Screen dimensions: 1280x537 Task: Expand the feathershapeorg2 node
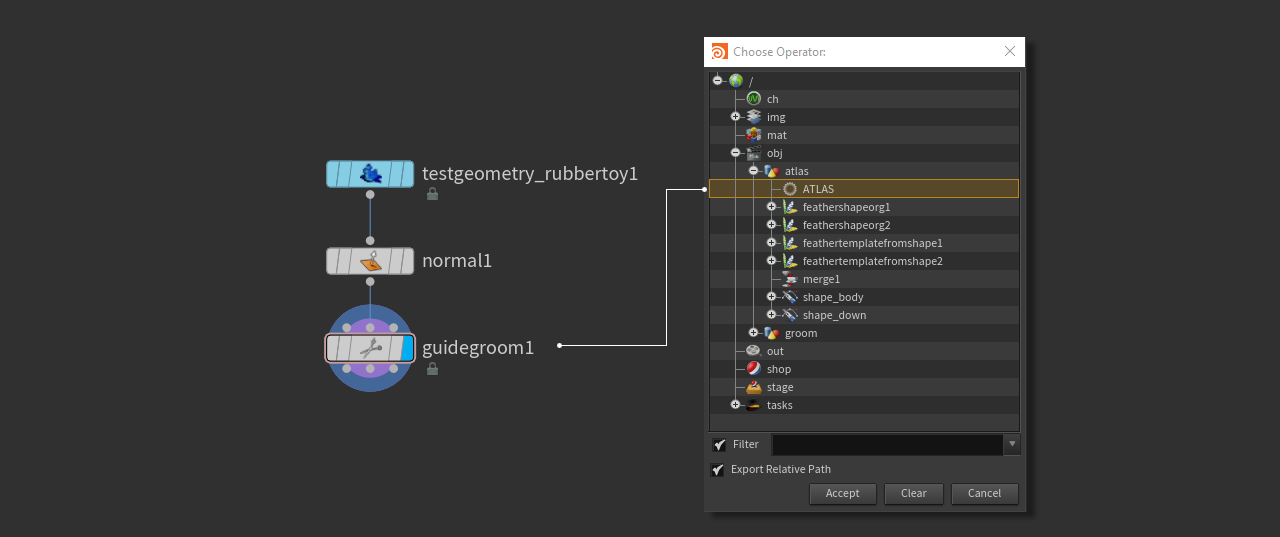click(772, 225)
